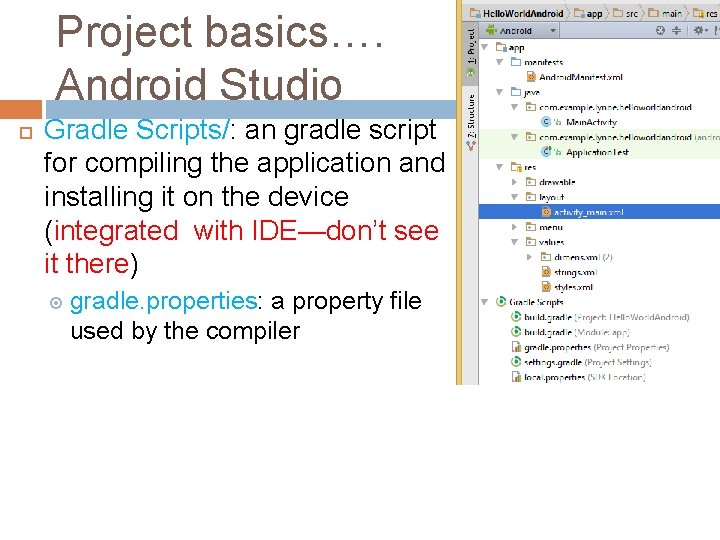Open the 2: Structure side tab
The image size is (720, 540).
[471, 121]
